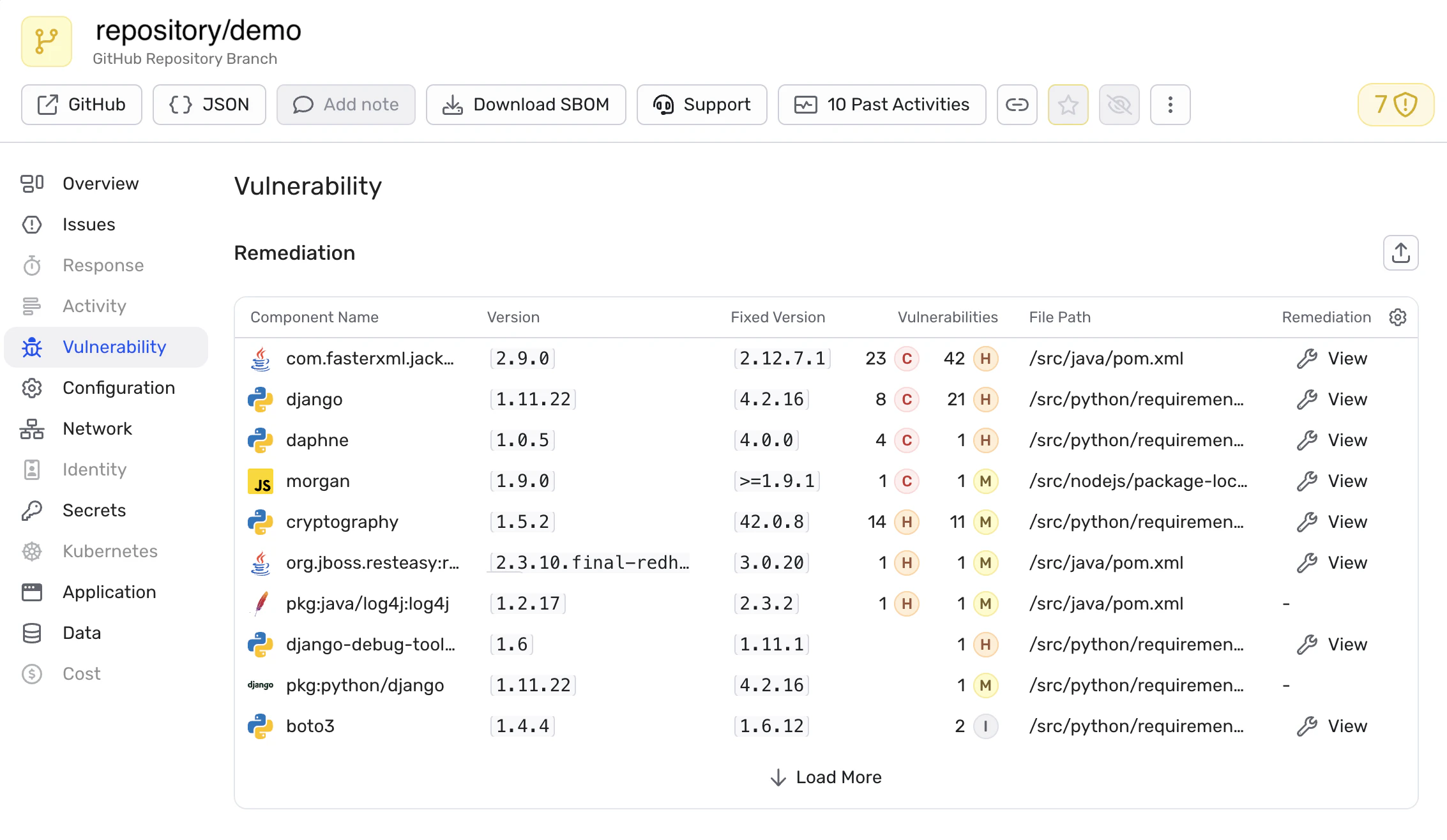
Task: View remediation for com.fasterxml.jackson row
Action: (1332, 359)
